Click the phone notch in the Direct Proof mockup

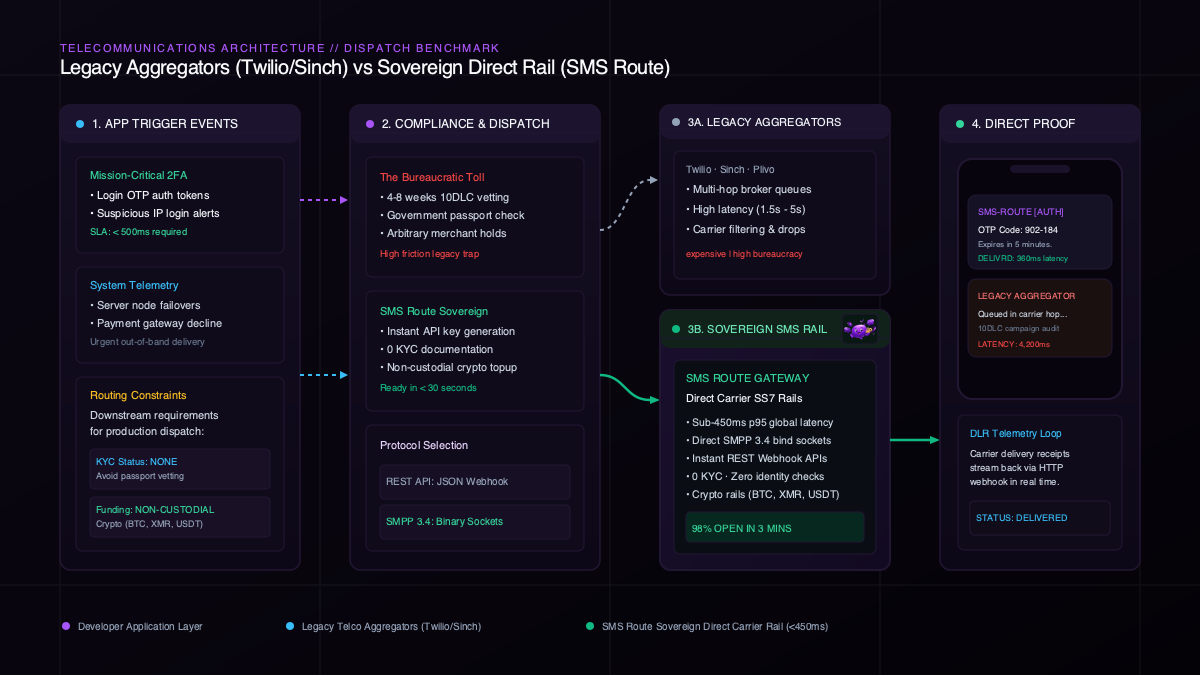click(x=1040, y=169)
